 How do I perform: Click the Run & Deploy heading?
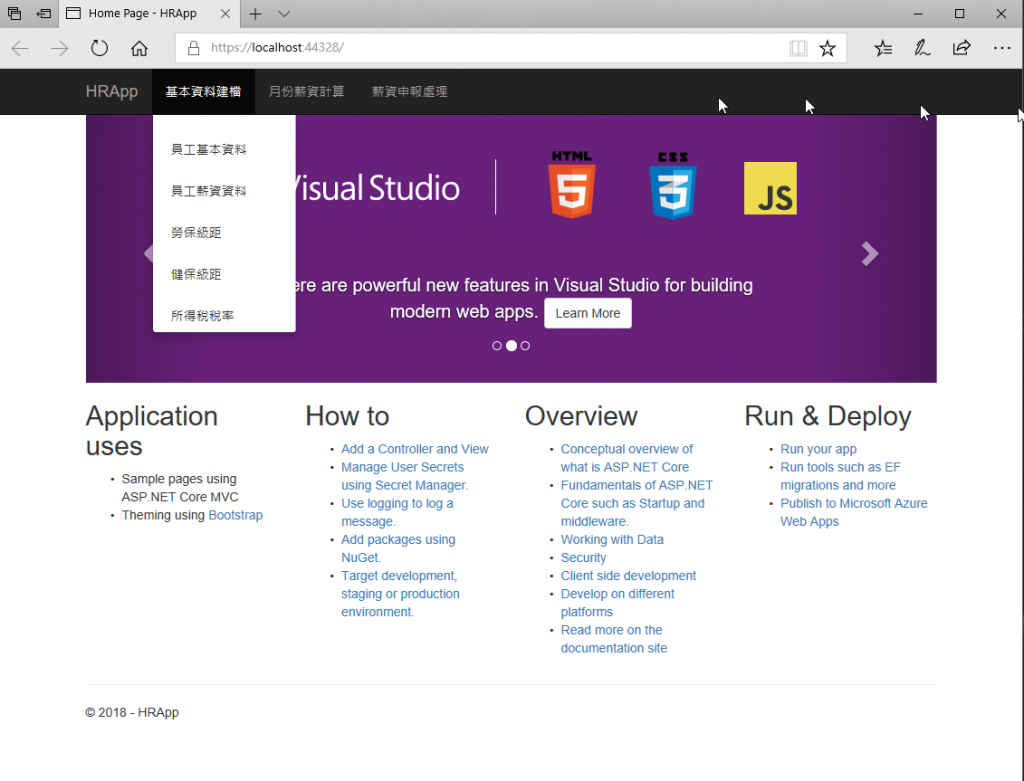(827, 416)
